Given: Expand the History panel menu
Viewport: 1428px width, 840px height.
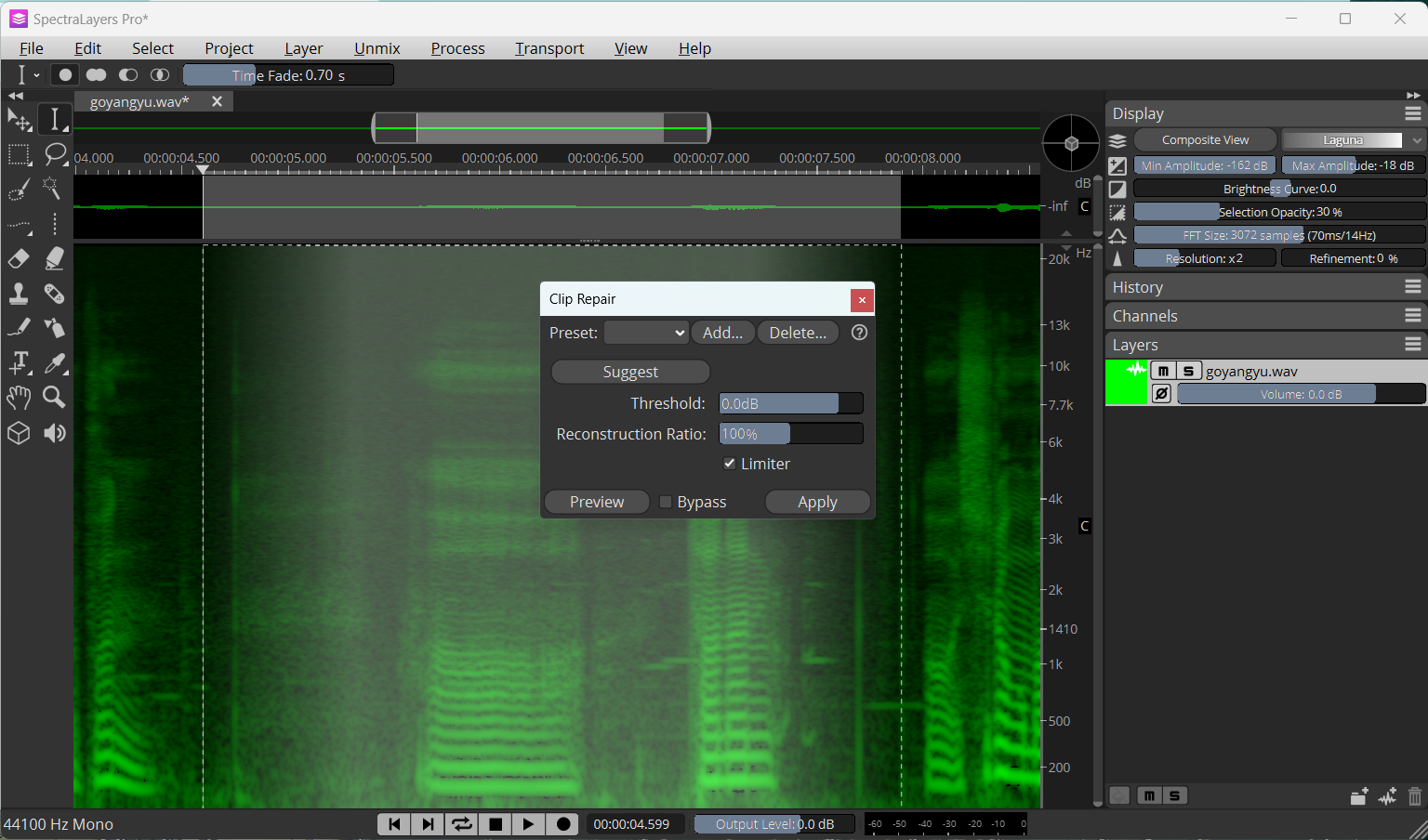Looking at the screenshot, I should point(1413,287).
